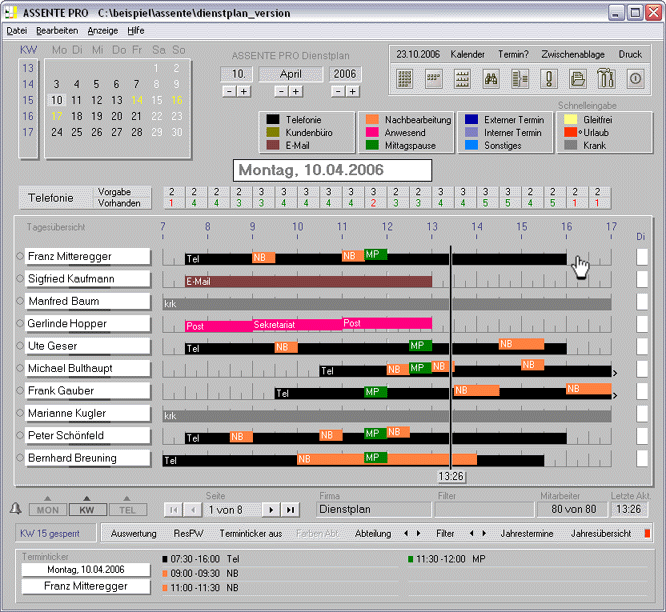Click the triangle above TEL button

127,499
